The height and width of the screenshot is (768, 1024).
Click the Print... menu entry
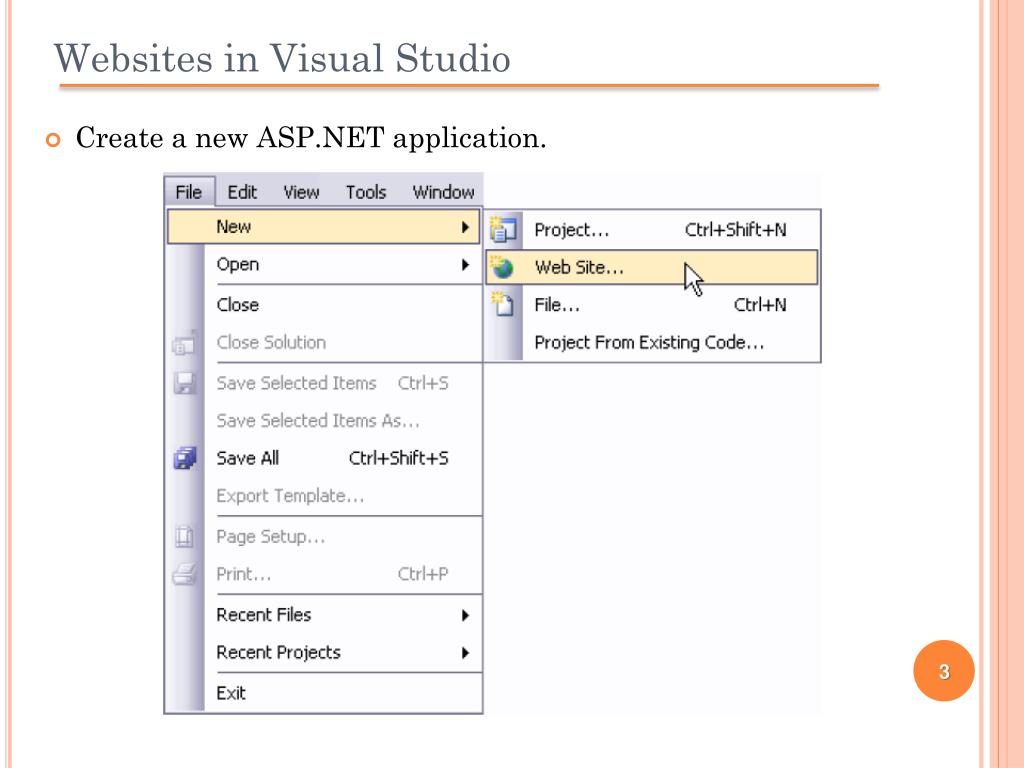tap(324, 574)
